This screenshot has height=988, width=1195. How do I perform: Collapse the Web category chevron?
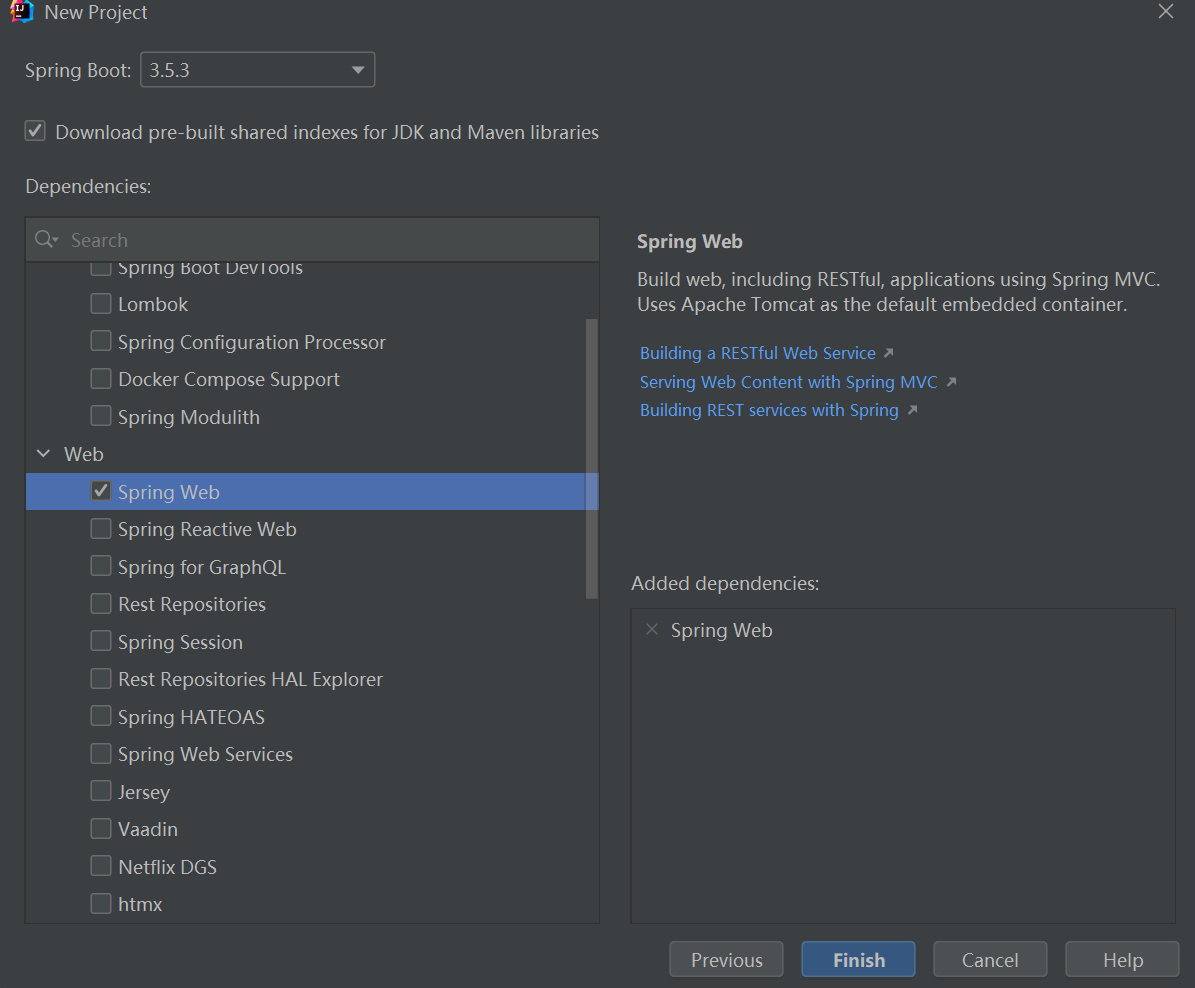tap(43, 454)
